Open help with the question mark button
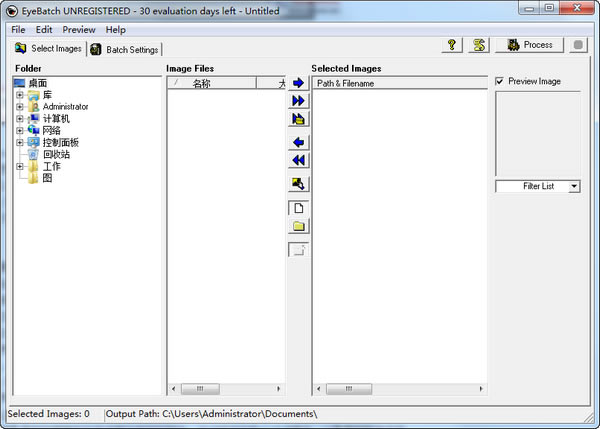Viewport: 600px width, 429px height. (452, 45)
